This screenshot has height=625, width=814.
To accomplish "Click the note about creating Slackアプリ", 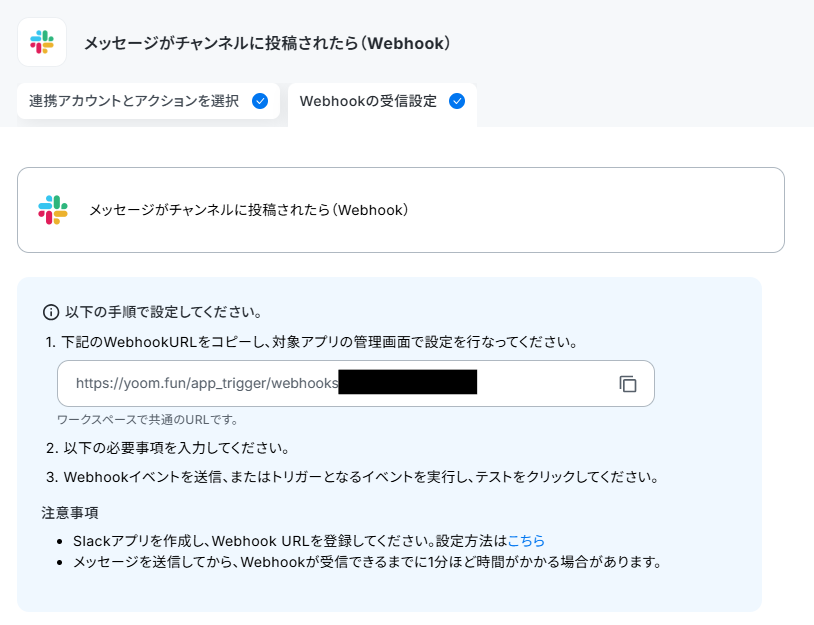I will pyautogui.click(x=309, y=541).
